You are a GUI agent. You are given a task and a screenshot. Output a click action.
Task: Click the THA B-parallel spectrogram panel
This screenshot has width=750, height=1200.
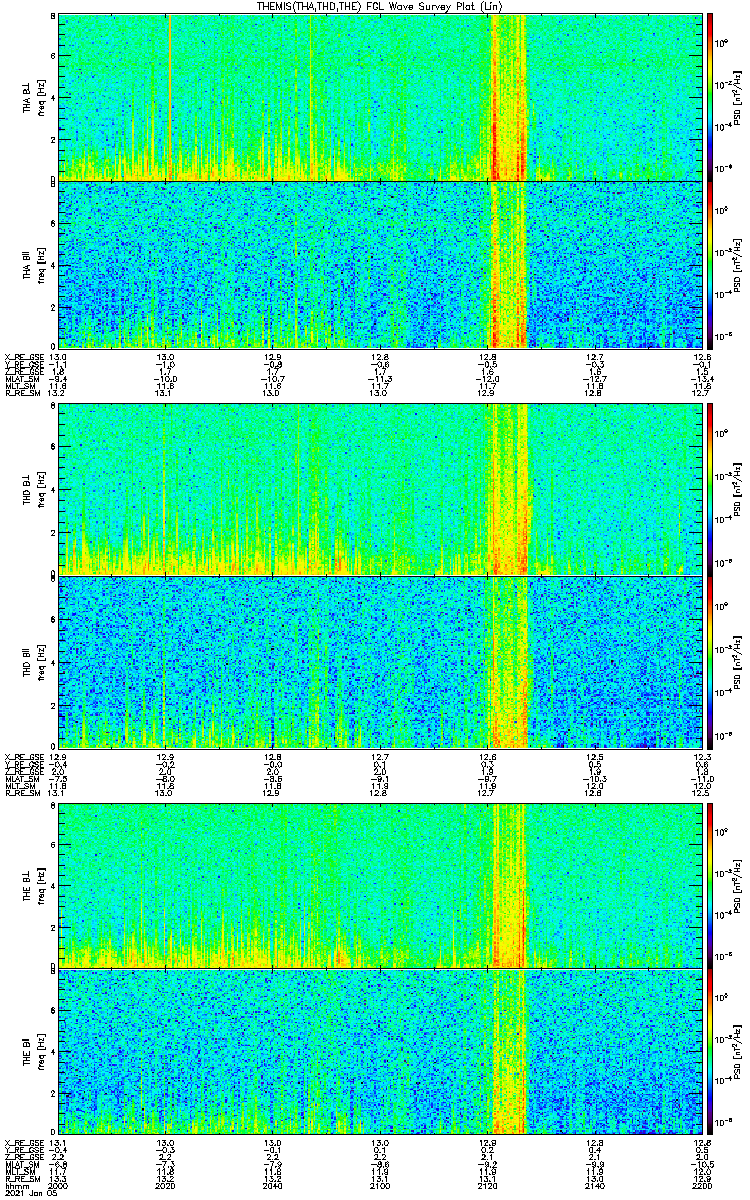(x=380, y=264)
